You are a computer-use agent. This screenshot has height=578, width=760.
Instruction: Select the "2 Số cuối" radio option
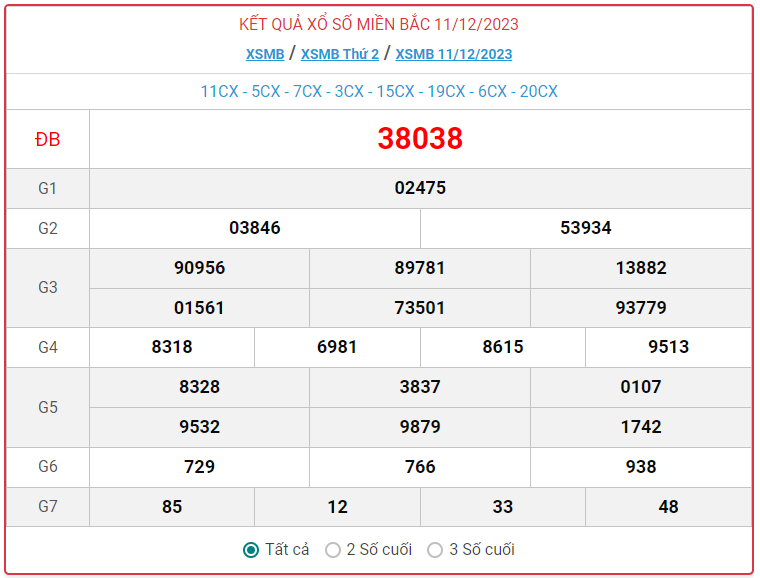[x=333, y=550]
